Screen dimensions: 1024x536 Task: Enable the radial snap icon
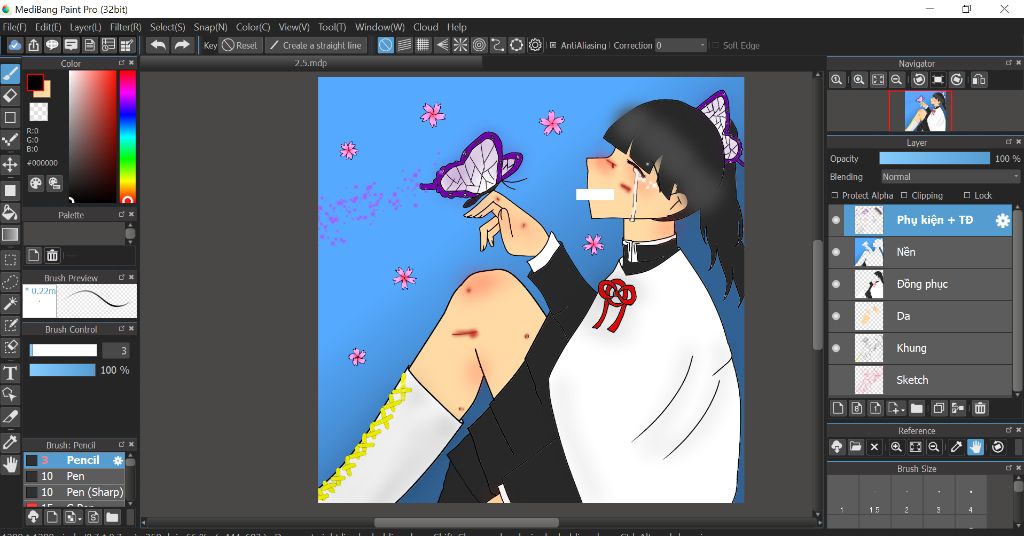point(460,45)
